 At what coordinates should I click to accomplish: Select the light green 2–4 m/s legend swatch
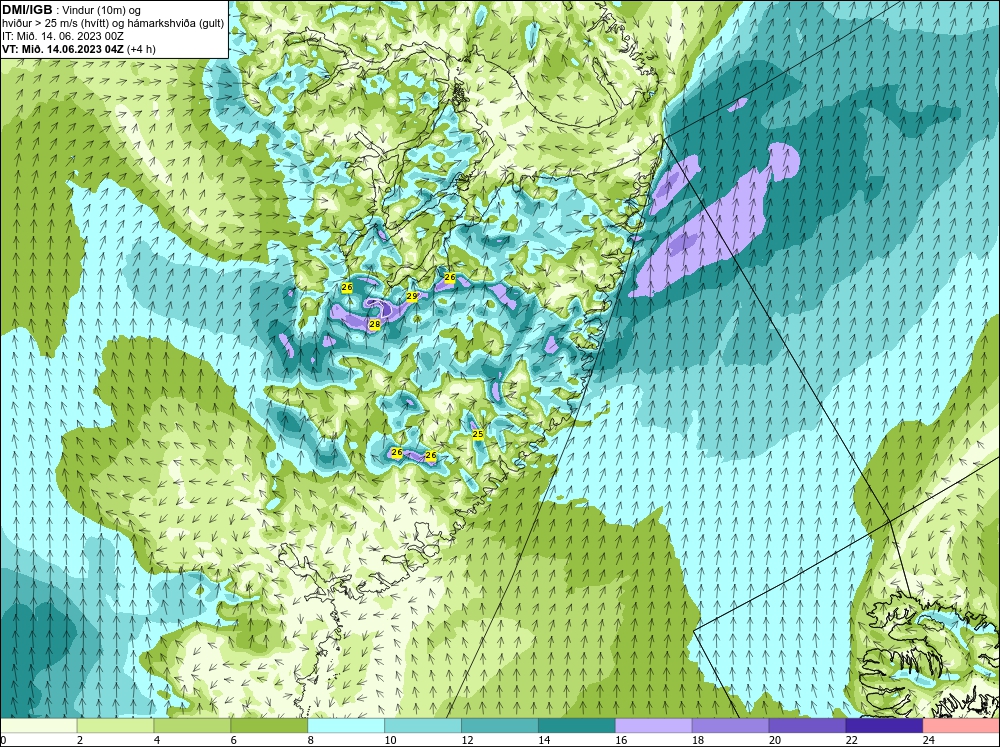(115, 726)
